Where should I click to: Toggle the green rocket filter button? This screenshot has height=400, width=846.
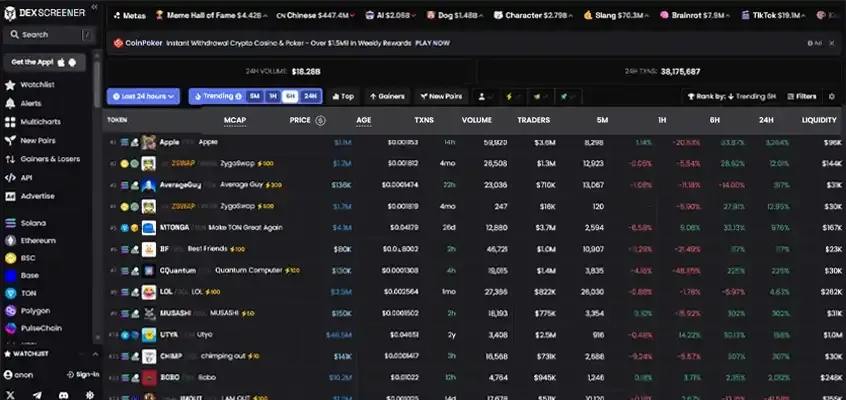568,97
